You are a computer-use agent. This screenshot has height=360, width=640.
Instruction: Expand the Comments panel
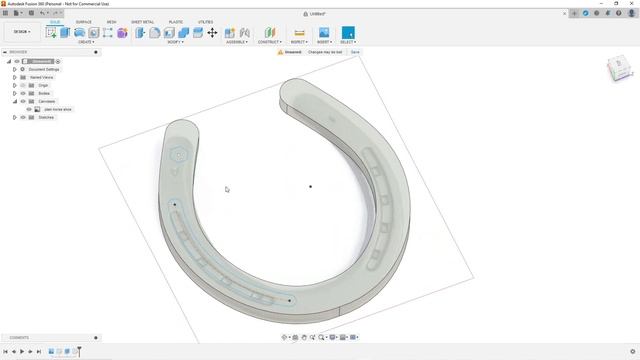[x=96, y=338]
